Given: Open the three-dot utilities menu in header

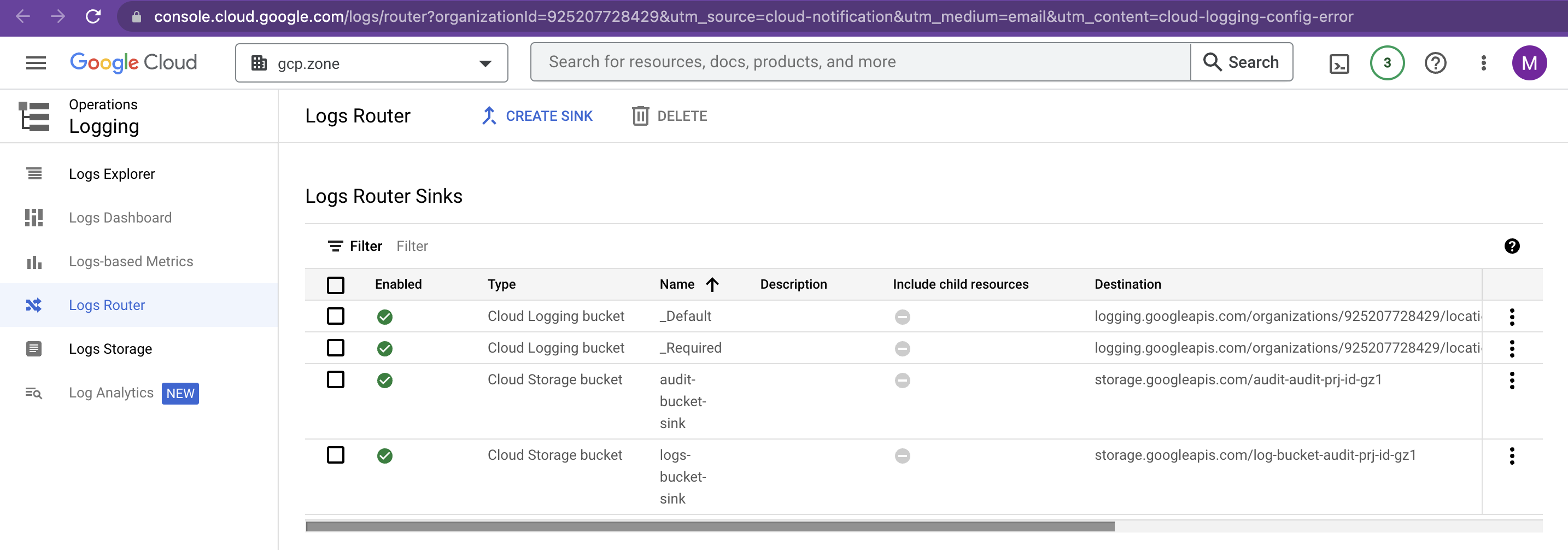Looking at the screenshot, I should tap(1483, 63).
